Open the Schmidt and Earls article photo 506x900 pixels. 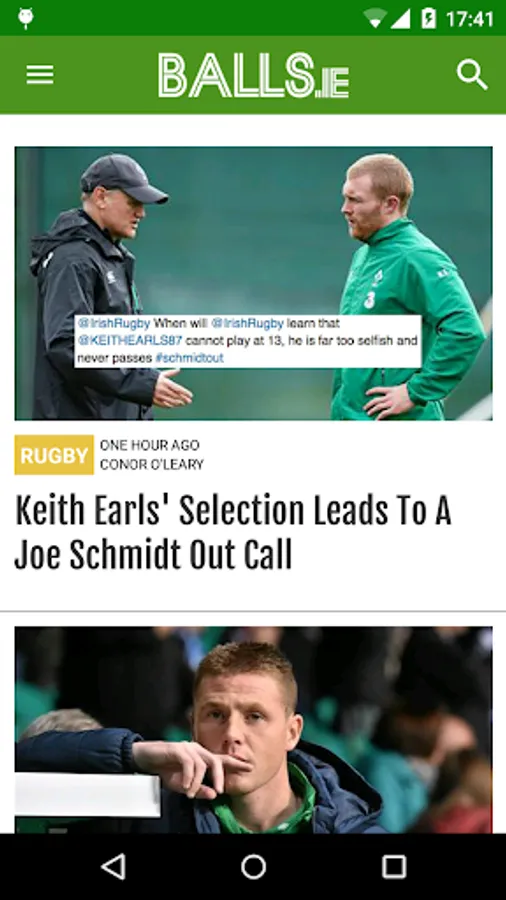(x=254, y=283)
